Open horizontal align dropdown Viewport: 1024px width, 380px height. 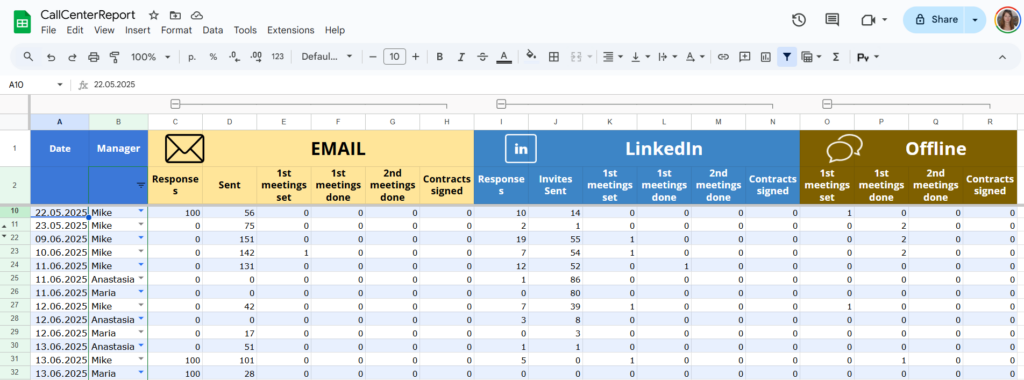[612, 57]
